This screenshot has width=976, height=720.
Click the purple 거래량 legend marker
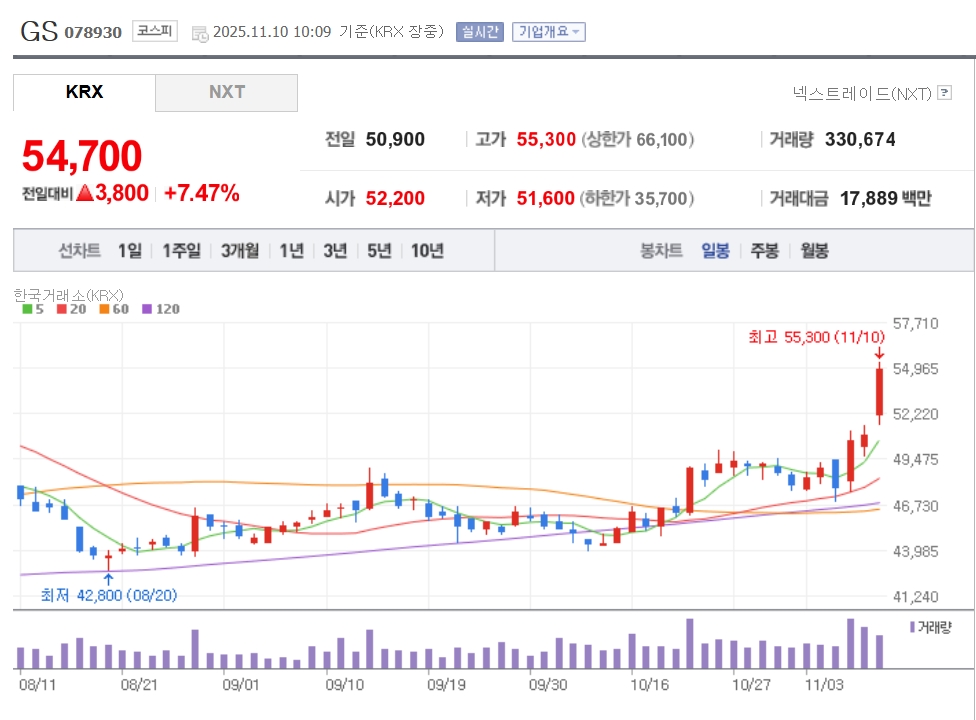(912, 627)
